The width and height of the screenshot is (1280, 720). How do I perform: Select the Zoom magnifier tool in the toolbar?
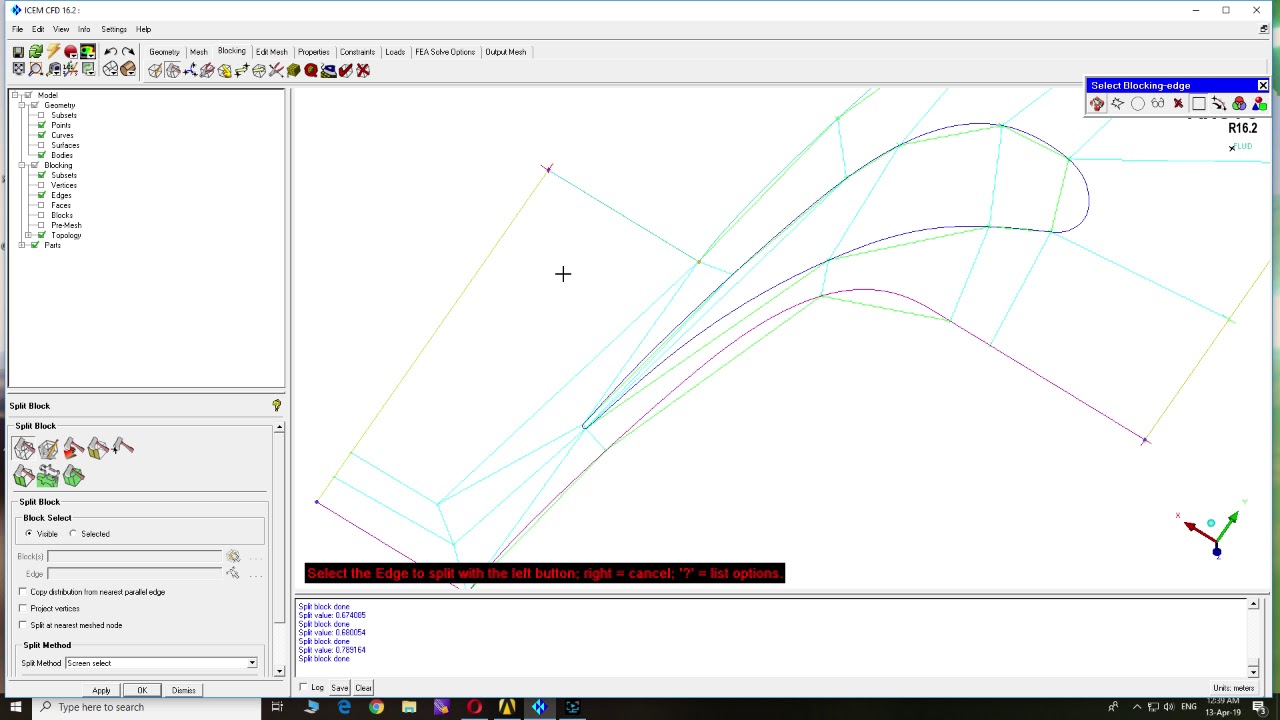tap(36, 70)
